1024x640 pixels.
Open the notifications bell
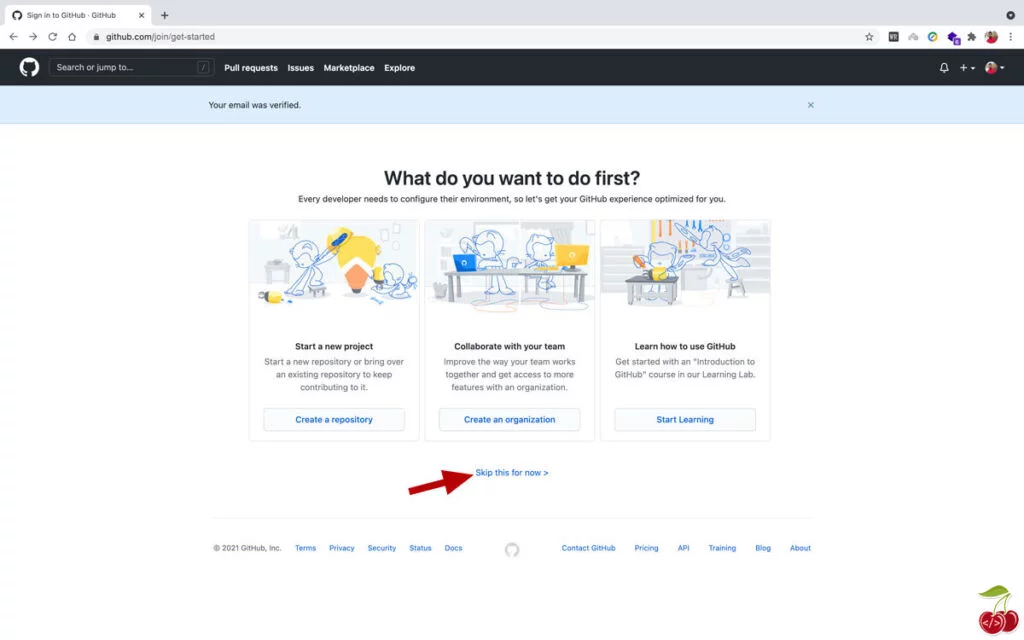coord(942,67)
